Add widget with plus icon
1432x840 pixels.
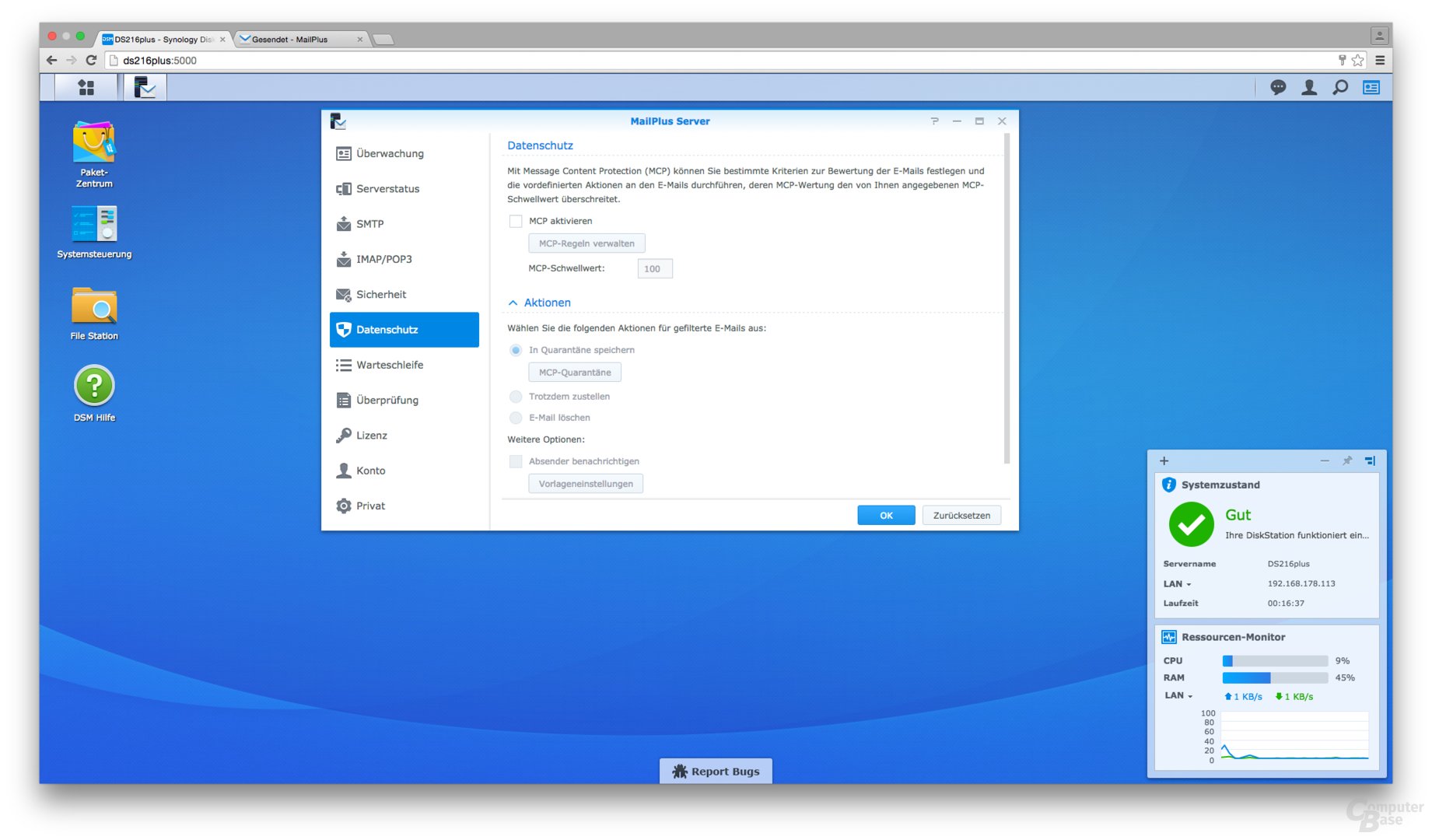[1164, 460]
